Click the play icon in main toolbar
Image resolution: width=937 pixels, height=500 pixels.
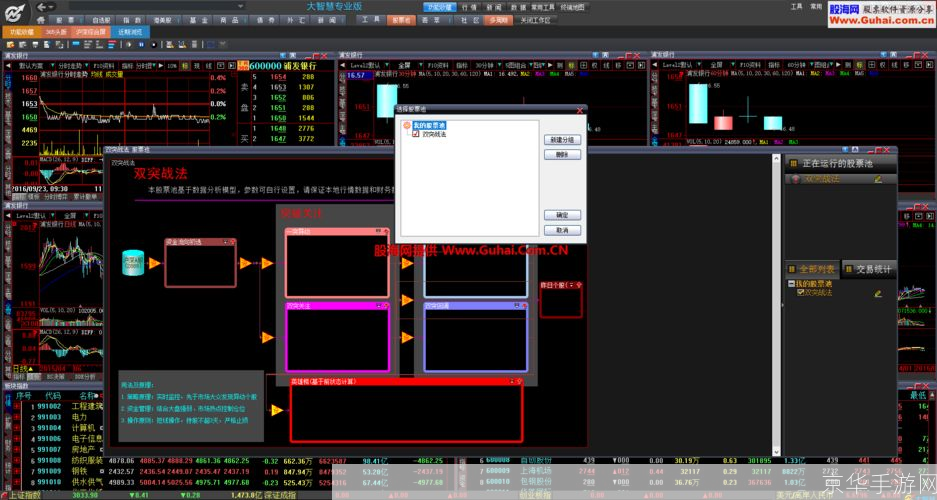pos(129,44)
